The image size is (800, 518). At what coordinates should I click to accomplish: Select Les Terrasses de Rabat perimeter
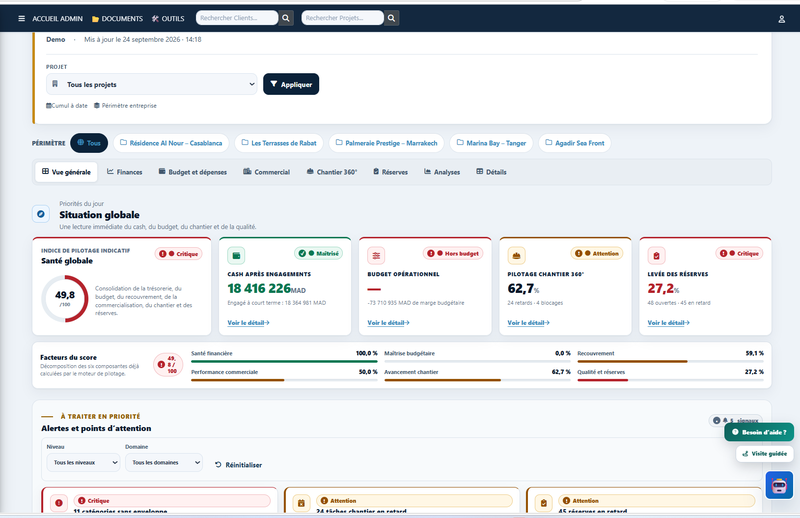(279, 143)
